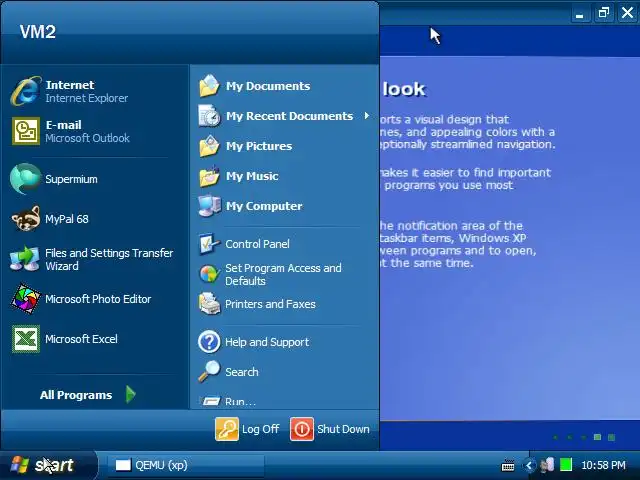Select the last green tour page square
Viewport: 640px width, 480px height.
pyautogui.click(x=611, y=438)
